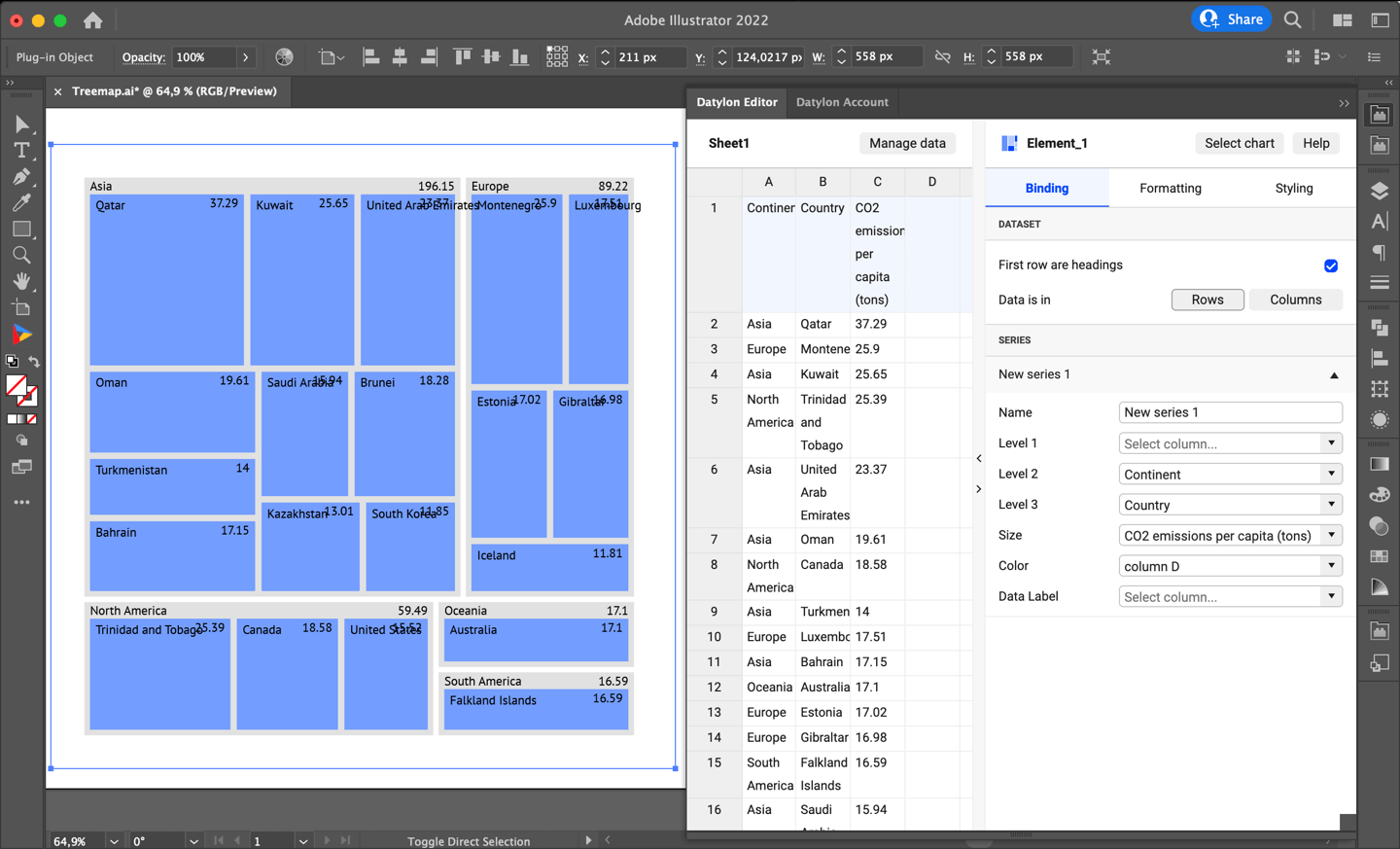Select the Pen tool
Screen dimensions: 1400x849
tap(21, 176)
